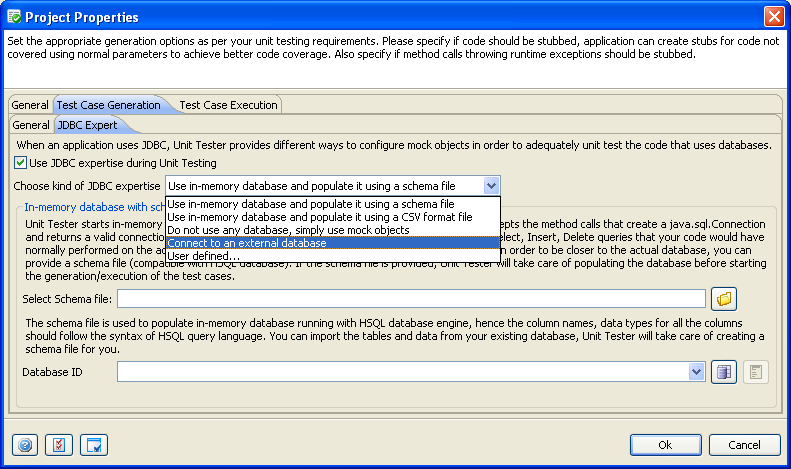Select in-memory database using a schema file option
Image resolution: width=791 pixels, height=469 pixels.
(333, 204)
